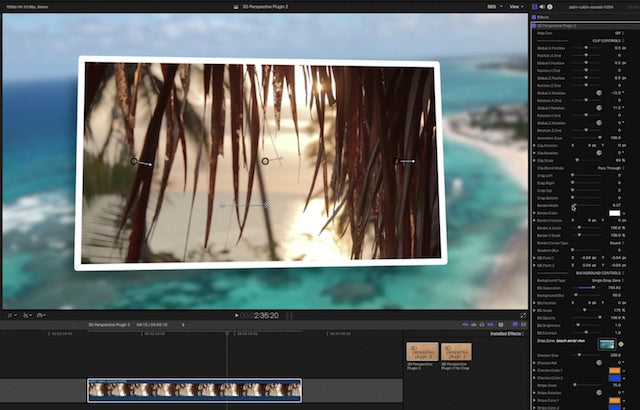Image resolution: width=640 pixels, height=410 pixels.
Task: Click the video inspector icon
Action: (534, 6)
